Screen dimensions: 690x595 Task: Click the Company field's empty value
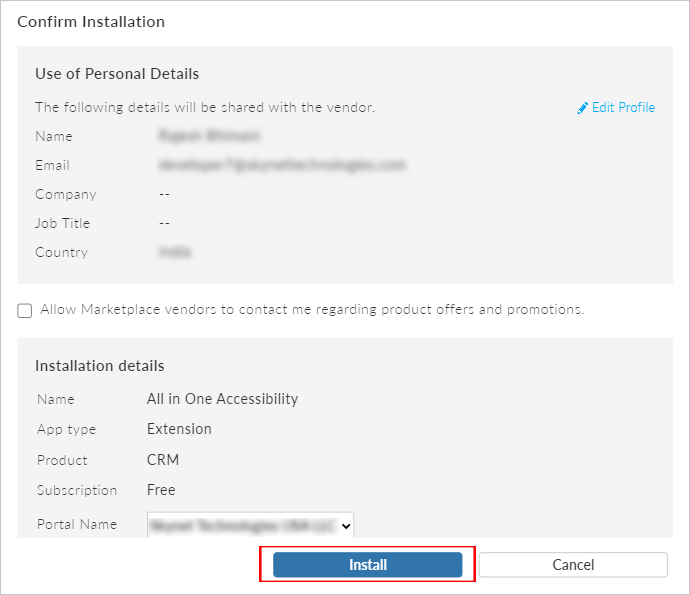click(165, 194)
